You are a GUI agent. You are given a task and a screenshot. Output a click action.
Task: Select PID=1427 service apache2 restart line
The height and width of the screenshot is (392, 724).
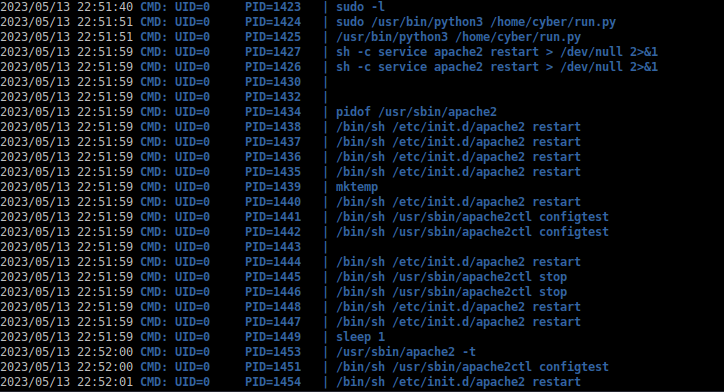(497, 52)
